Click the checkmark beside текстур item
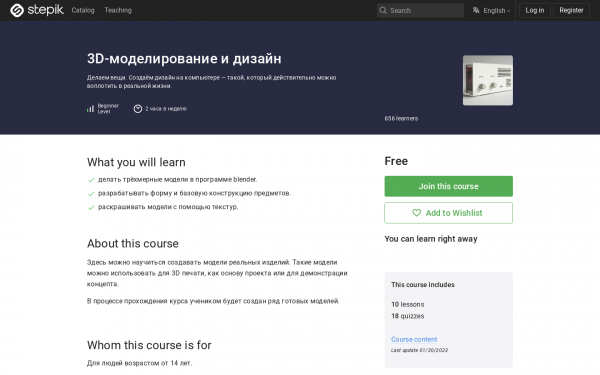The image size is (600, 375). coord(91,207)
